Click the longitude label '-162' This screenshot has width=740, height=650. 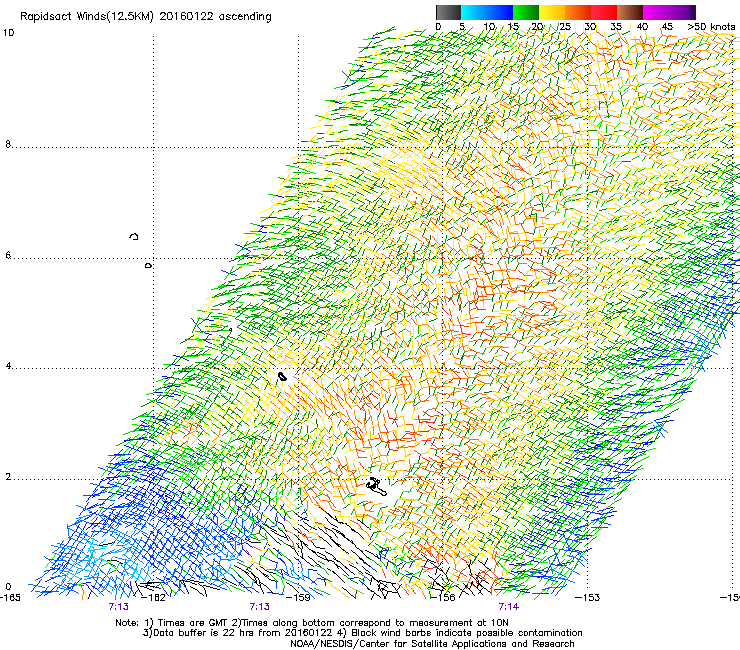coord(155,597)
